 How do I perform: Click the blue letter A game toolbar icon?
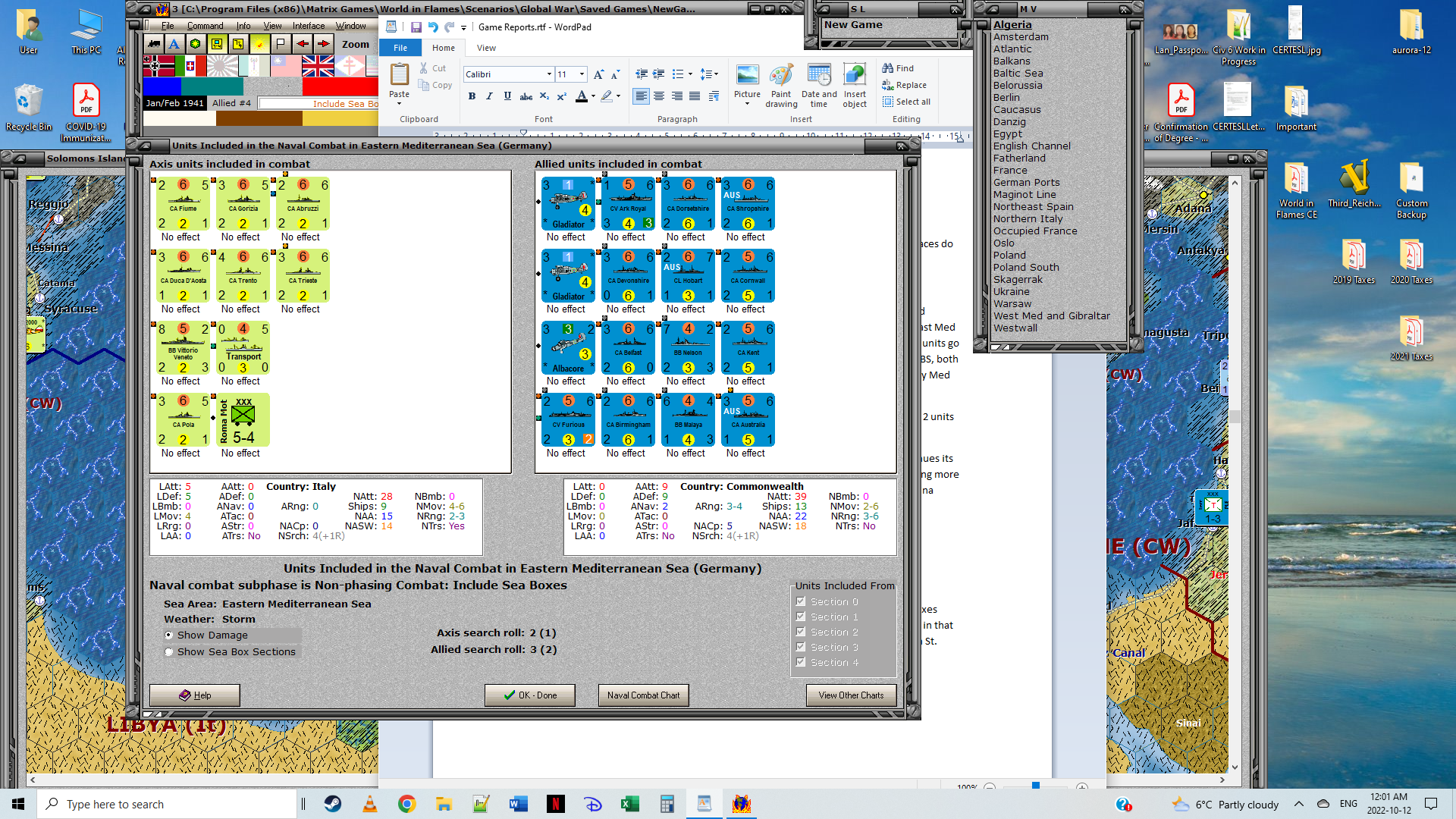pos(174,44)
